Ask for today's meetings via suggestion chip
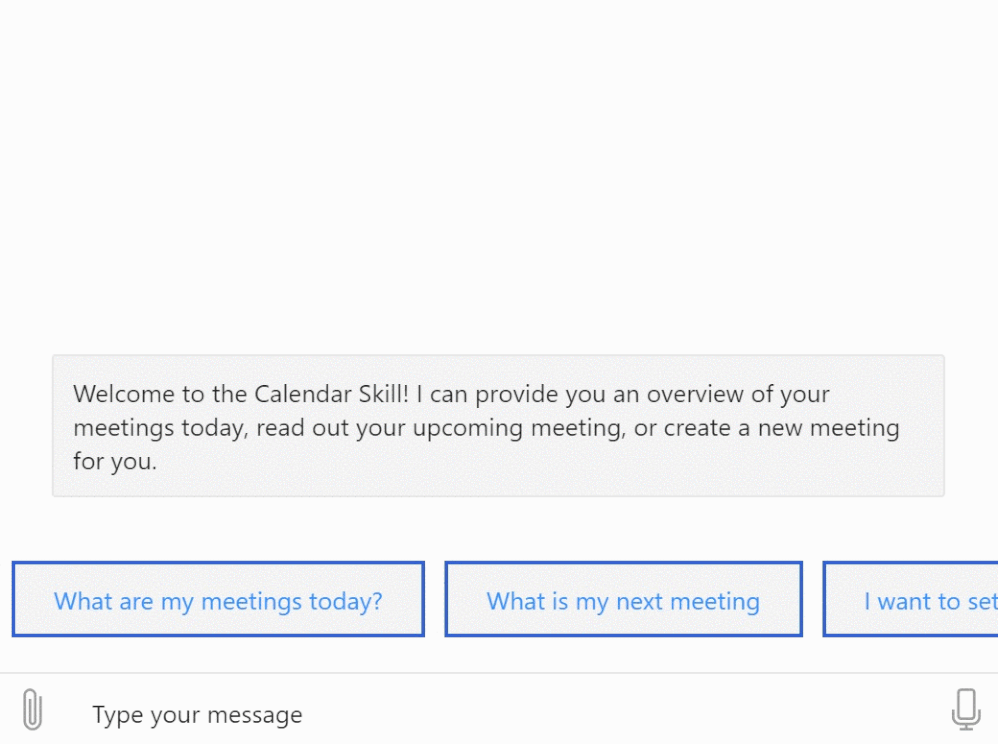 (x=218, y=600)
